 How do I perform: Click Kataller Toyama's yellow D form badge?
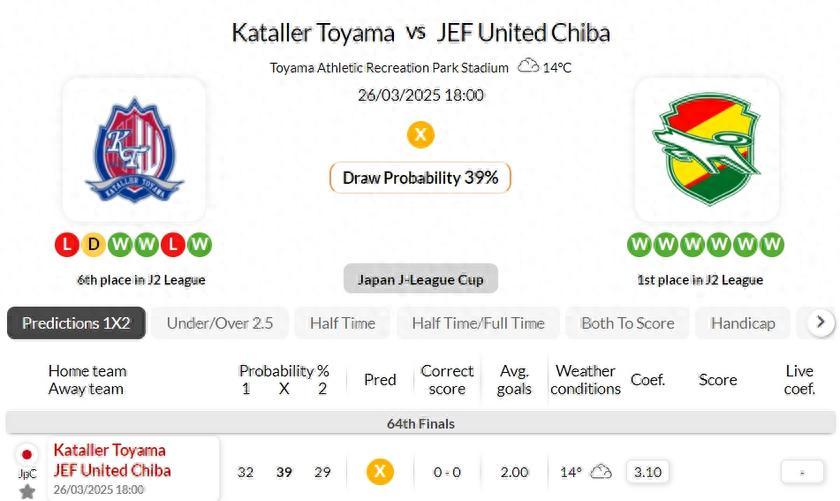tap(93, 244)
